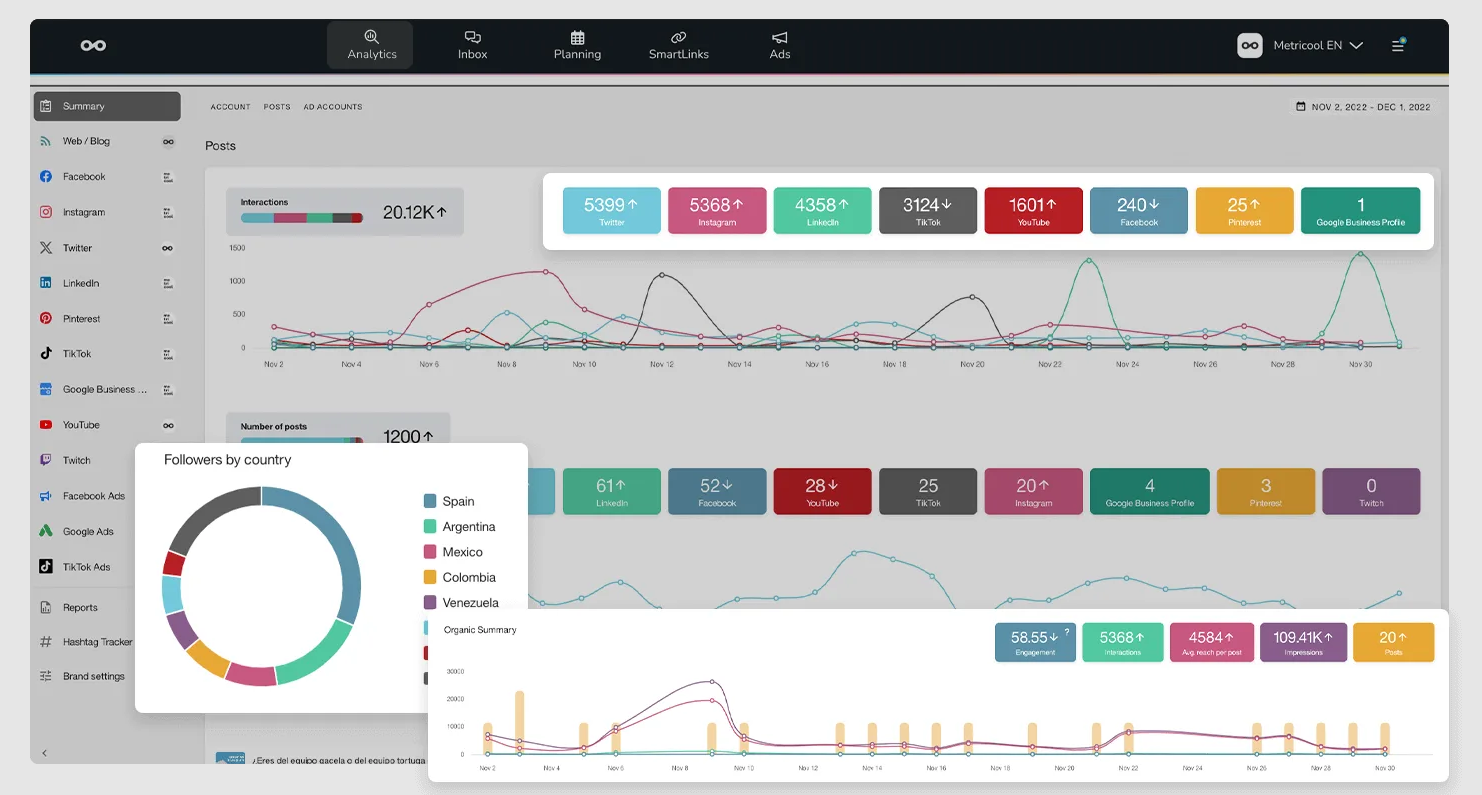Click the TikTok icon in sidebar
The width and height of the screenshot is (1482, 795).
coord(46,353)
